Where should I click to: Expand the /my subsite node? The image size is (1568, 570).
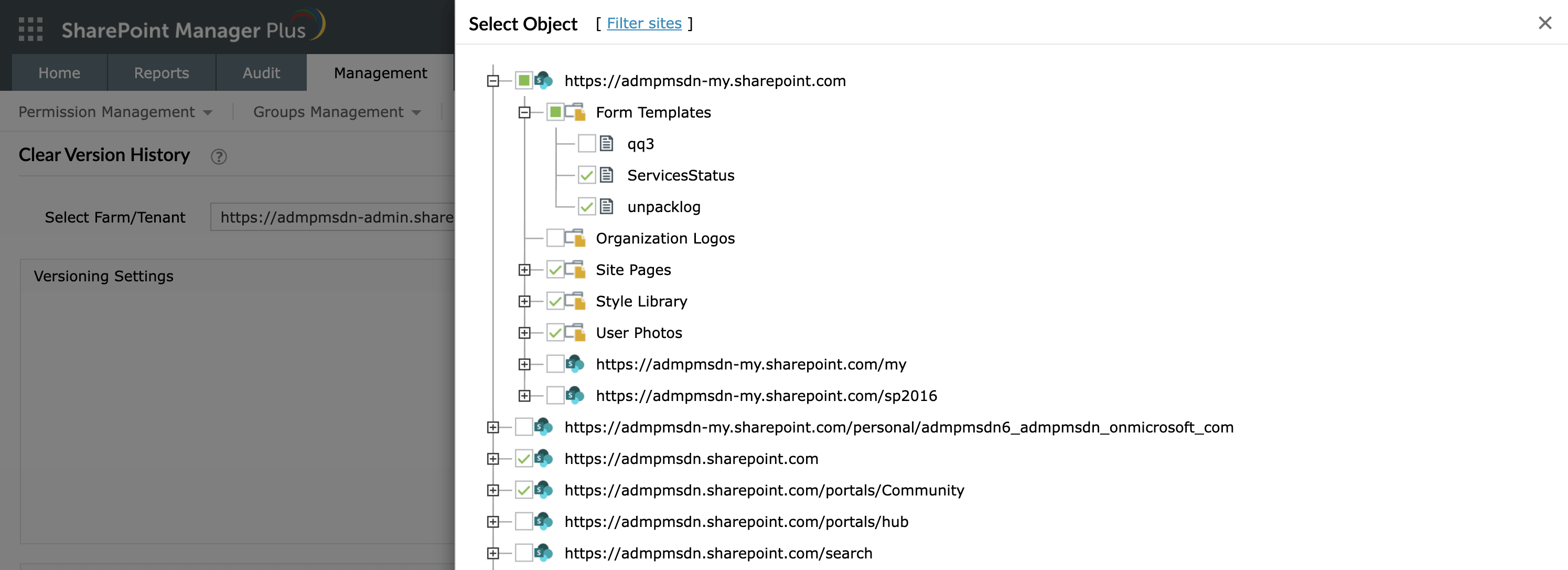pos(524,364)
